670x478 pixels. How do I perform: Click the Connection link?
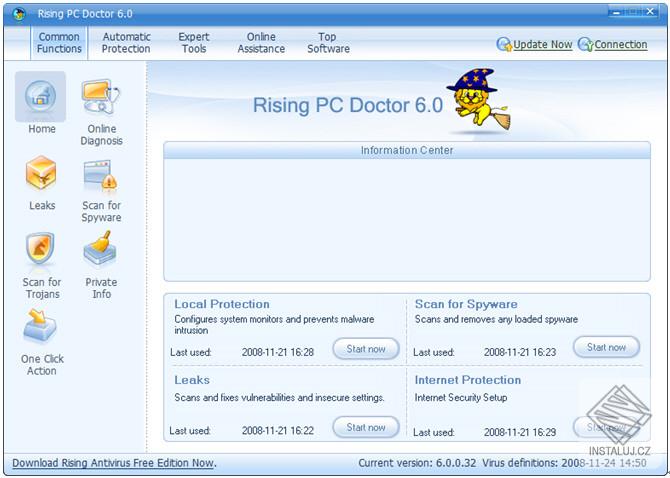pos(620,44)
